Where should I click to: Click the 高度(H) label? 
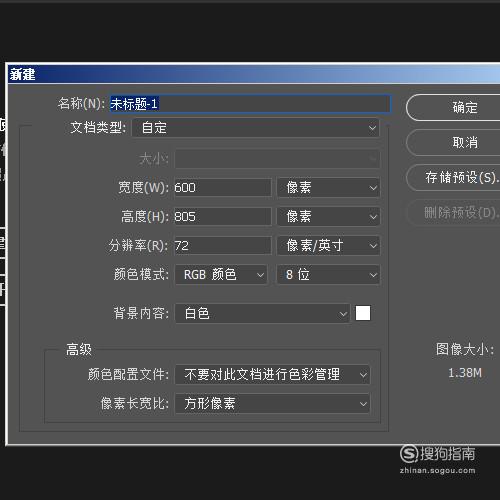click(x=145, y=217)
